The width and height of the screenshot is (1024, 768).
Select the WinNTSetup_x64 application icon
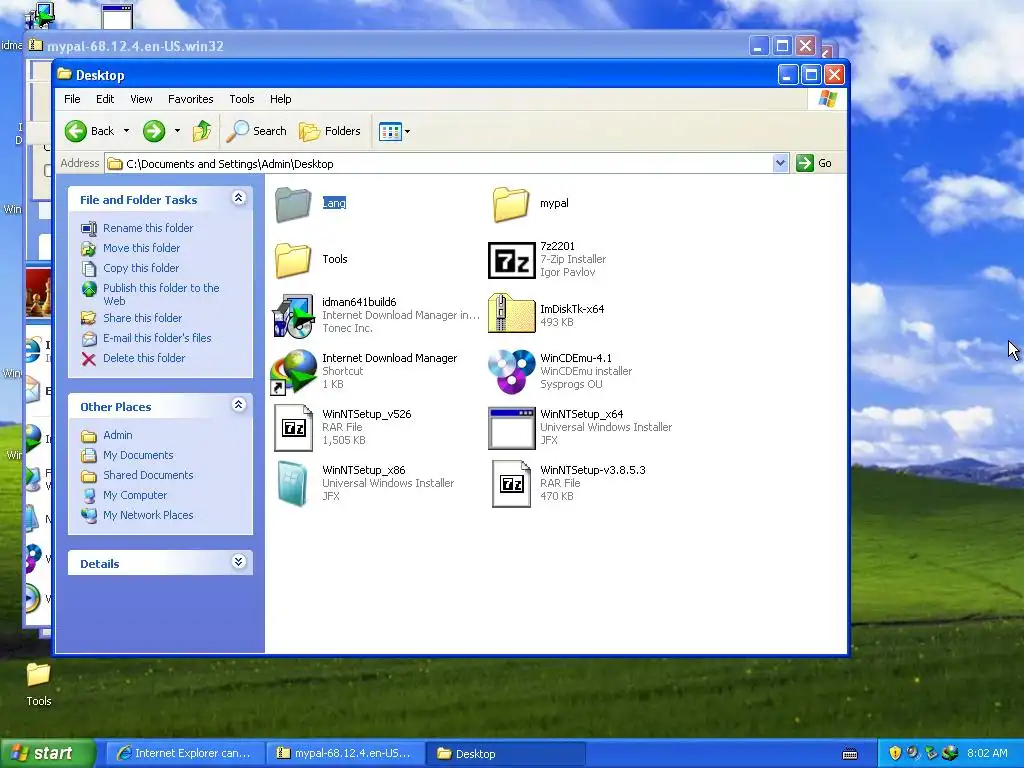point(511,428)
